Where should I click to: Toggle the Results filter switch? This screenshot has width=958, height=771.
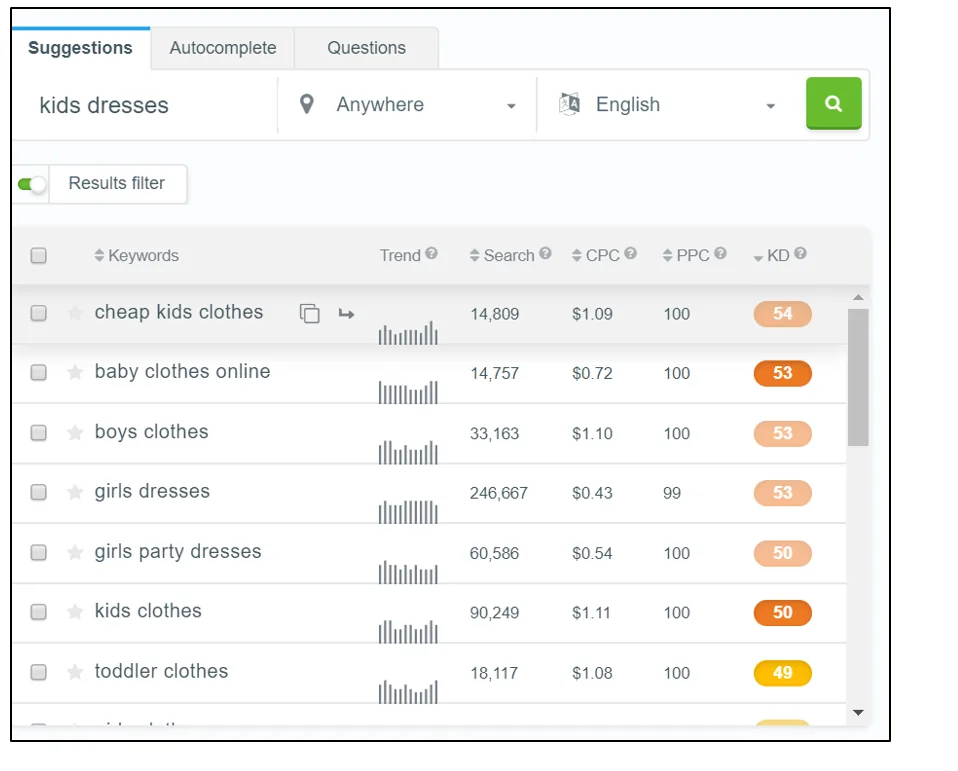[x=30, y=183]
